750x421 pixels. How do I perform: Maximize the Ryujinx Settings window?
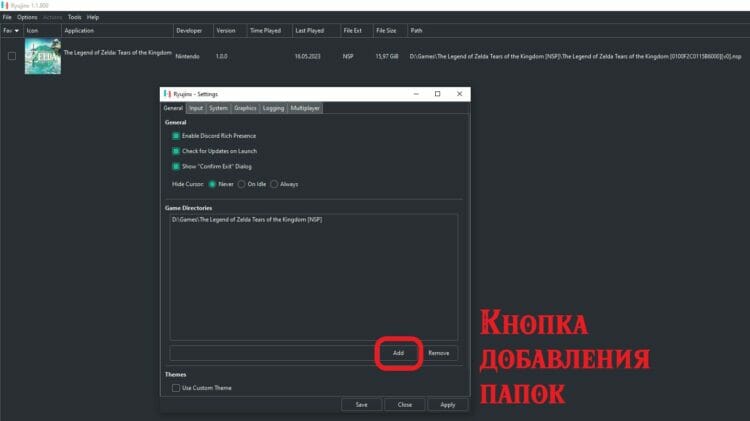coord(437,93)
